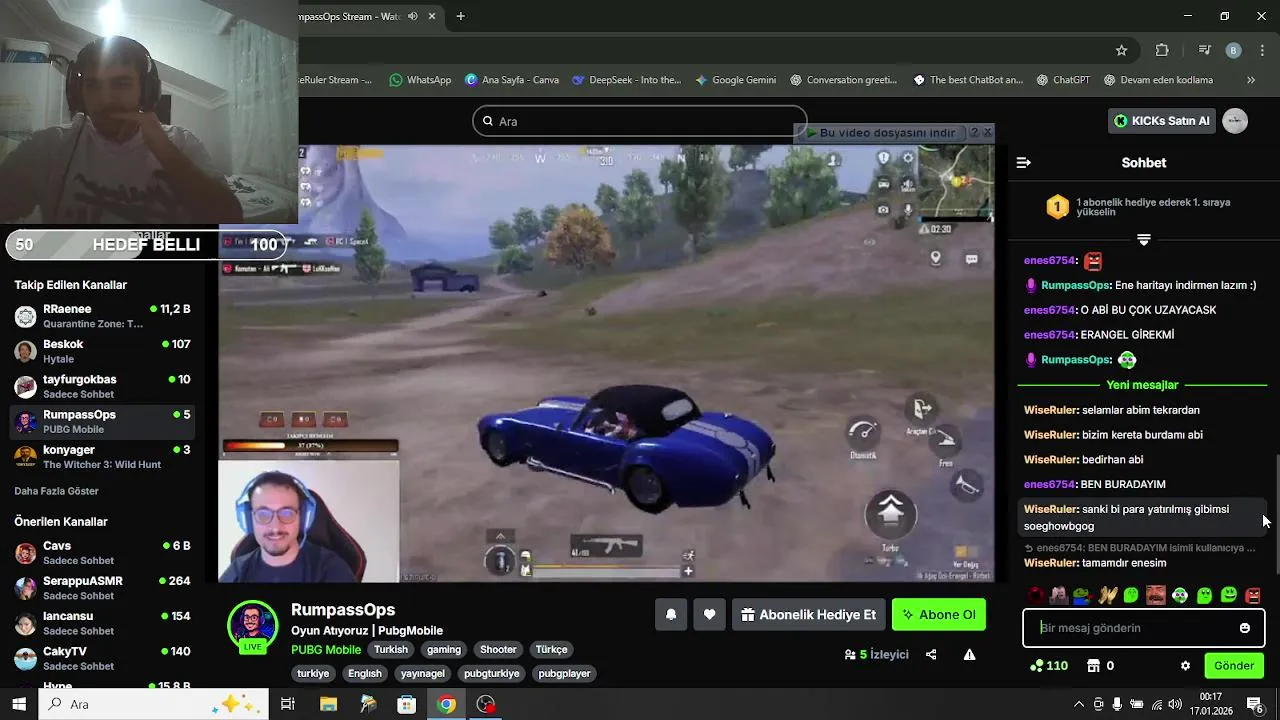1280x720 pixels.
Task: Open the new tab plus button
Action: [460, 16]
